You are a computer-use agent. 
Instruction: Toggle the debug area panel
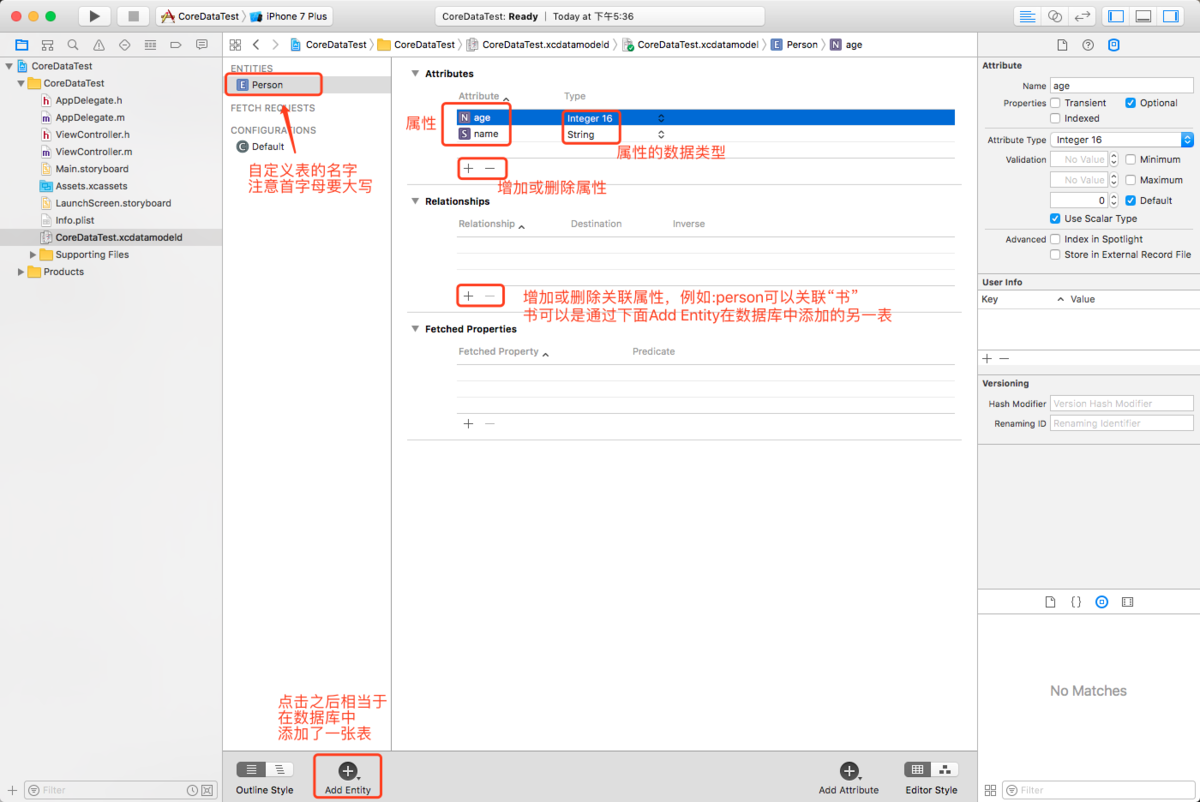[1144, 16]
